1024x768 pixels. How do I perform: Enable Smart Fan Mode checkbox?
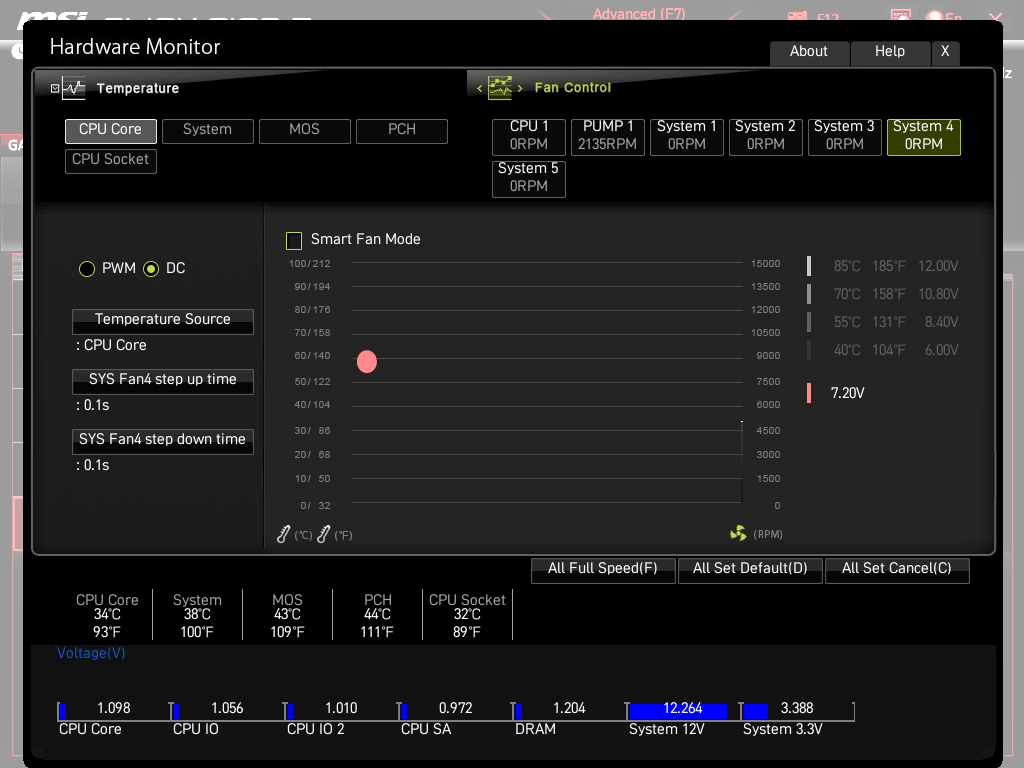coord(294,240)
